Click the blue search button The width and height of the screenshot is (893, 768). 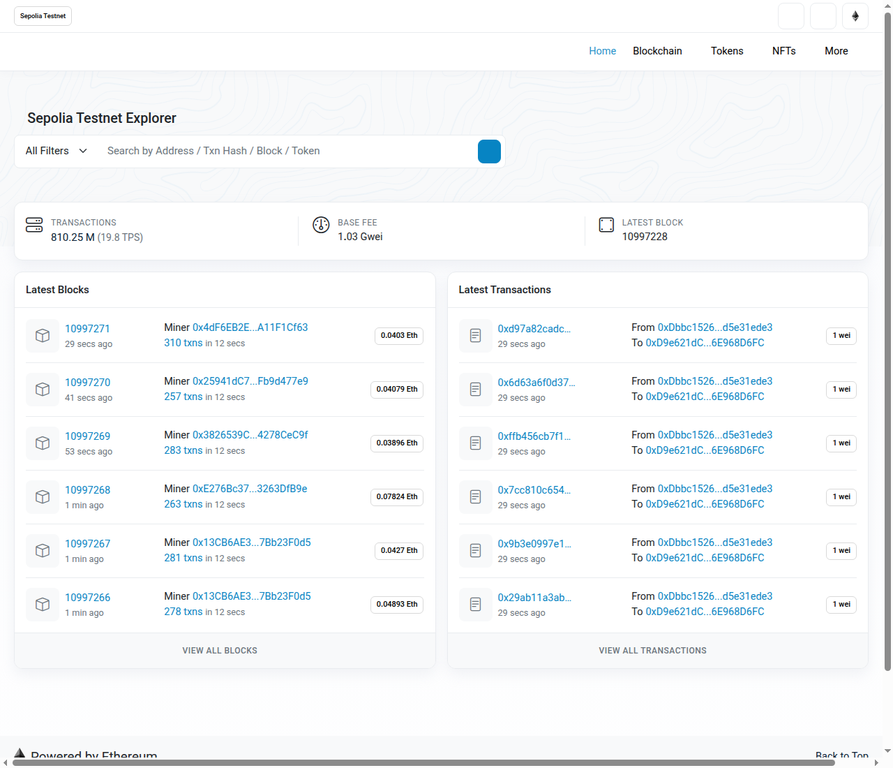click(489, 151)
